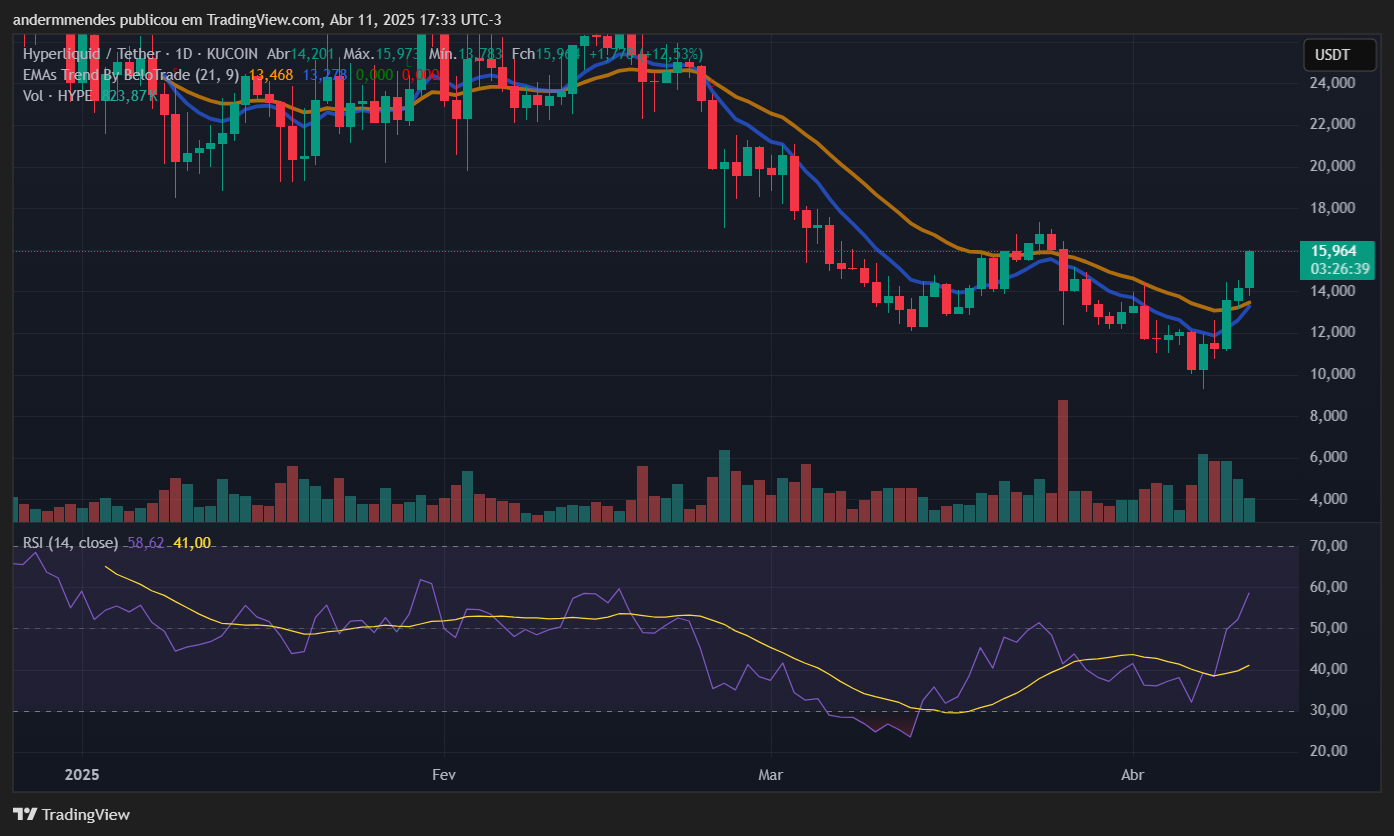Click the 15,964 current price label
1394x836 pixels.
pos(1334,251)
